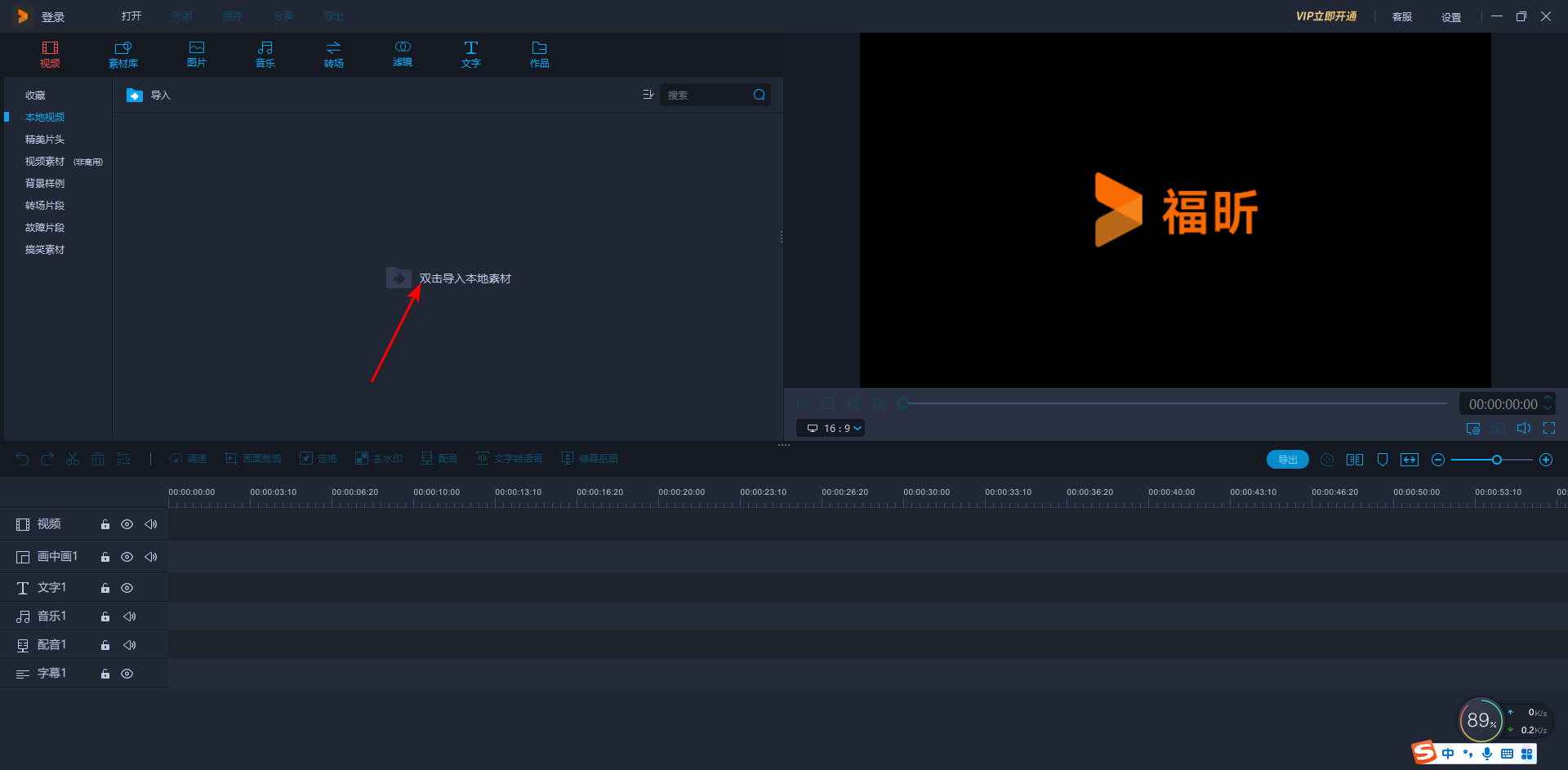
Task: Open the 文字 text panel
Action: pyautogui.click(x=470, y=54)
